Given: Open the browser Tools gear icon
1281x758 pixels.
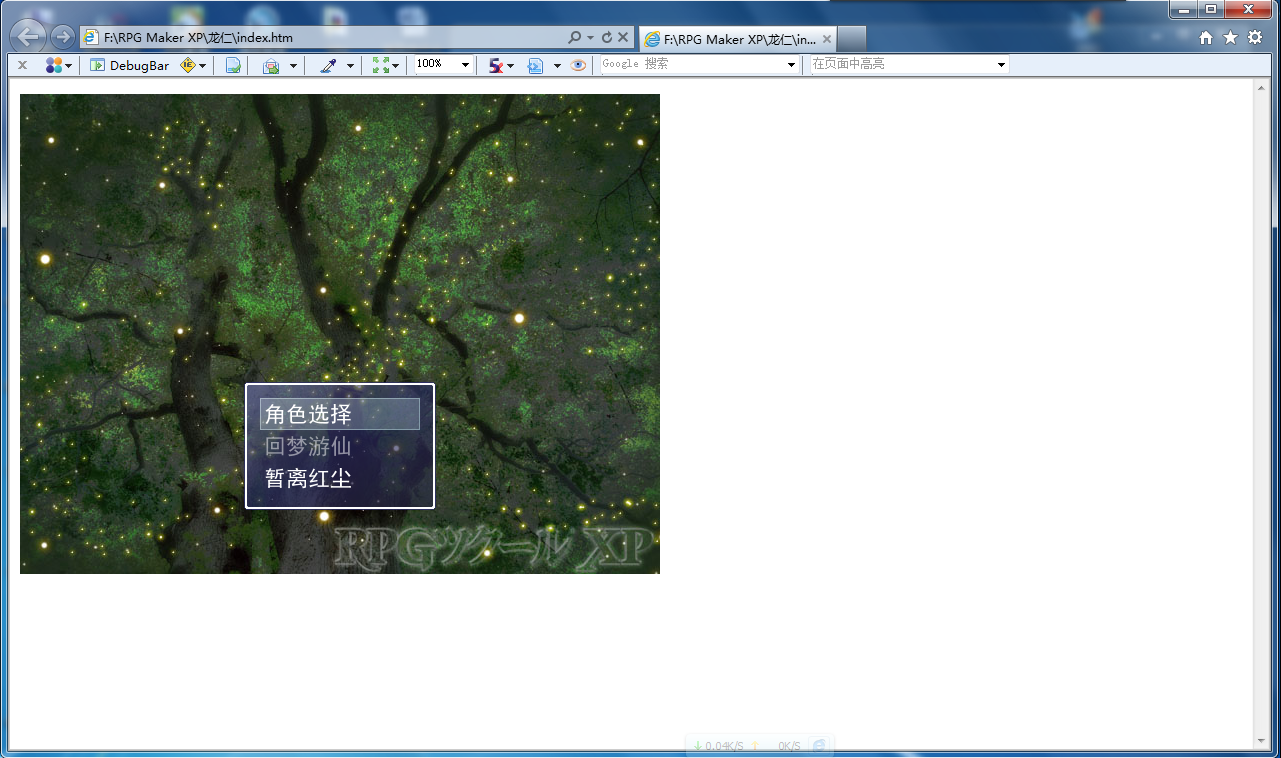Looking at the screenshot, I should tap(1254, 37).
